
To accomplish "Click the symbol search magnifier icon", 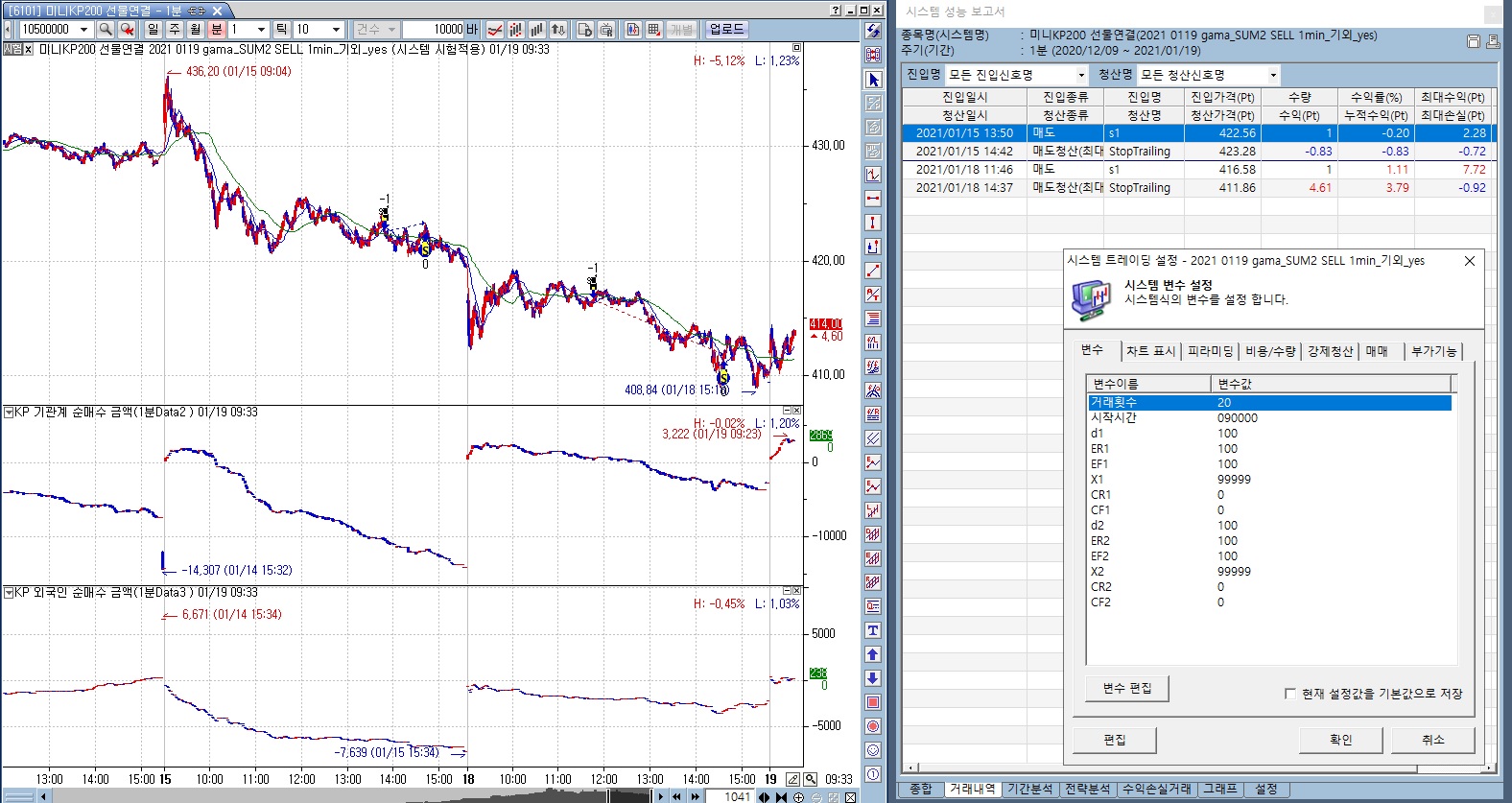I will click(x=106, y=30).
